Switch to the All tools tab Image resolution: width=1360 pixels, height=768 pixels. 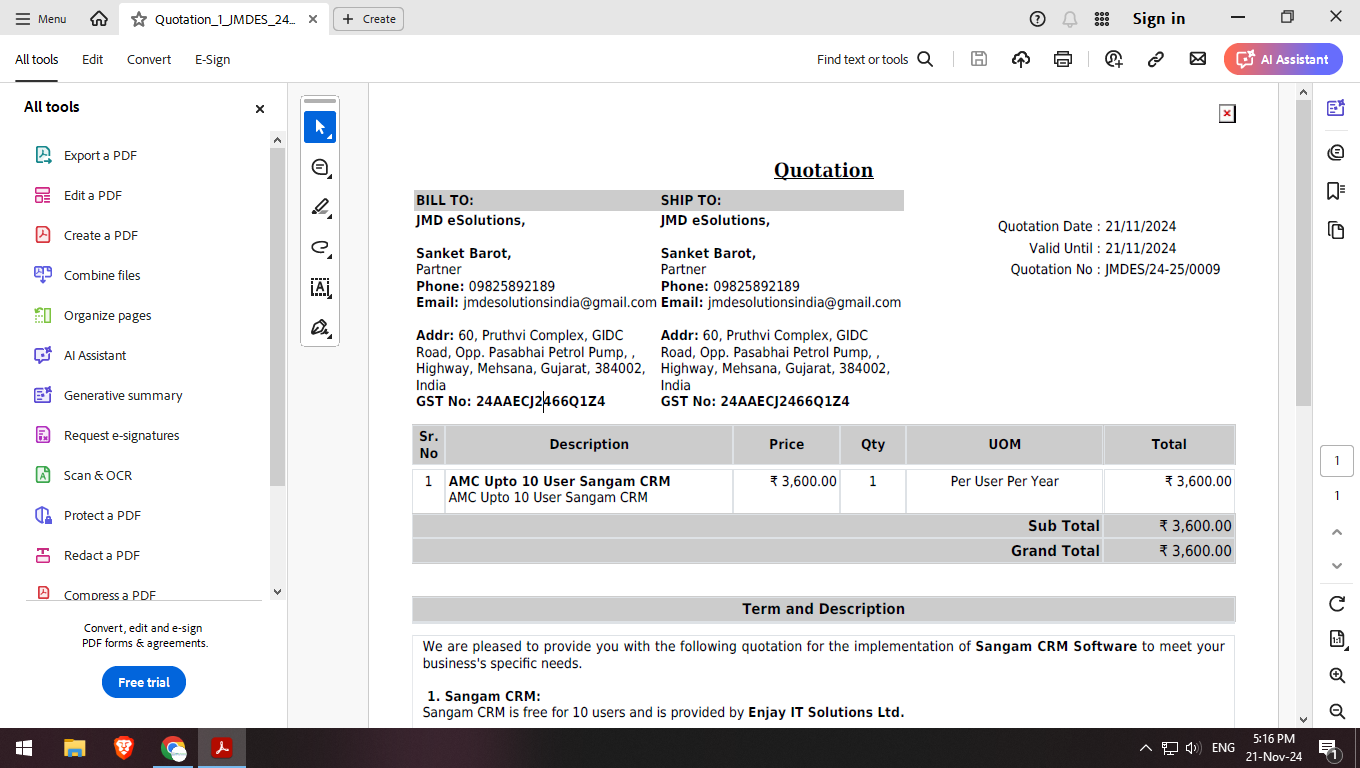point(37,59)
